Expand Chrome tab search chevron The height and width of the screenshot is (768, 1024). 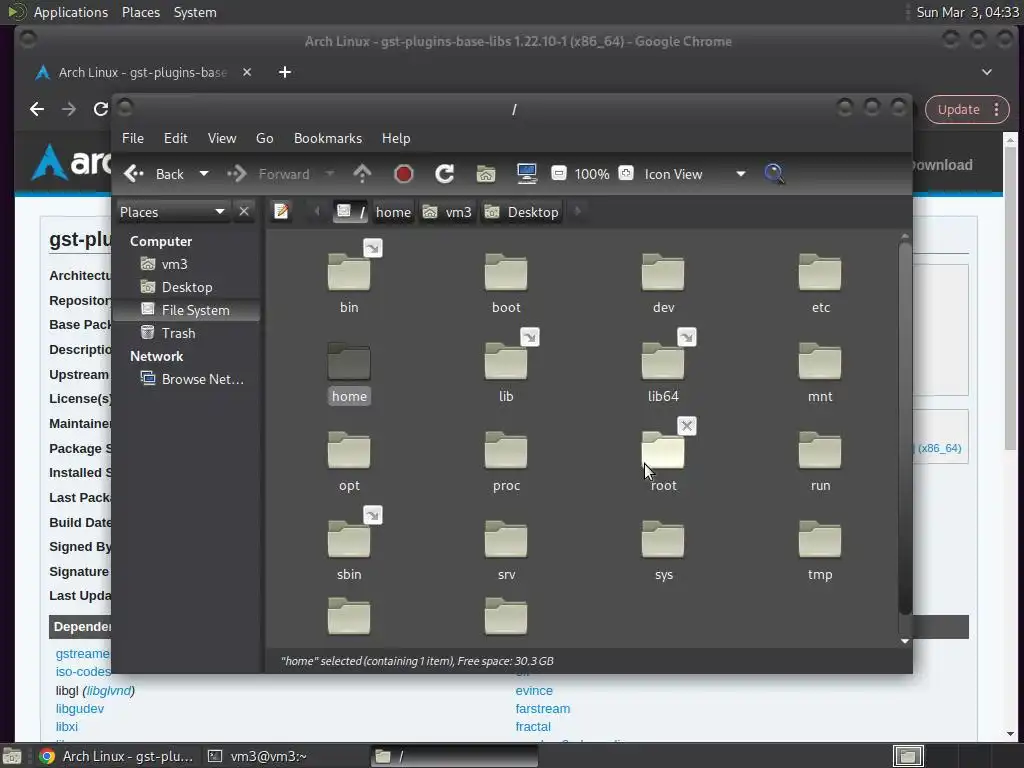click(987, 72)
